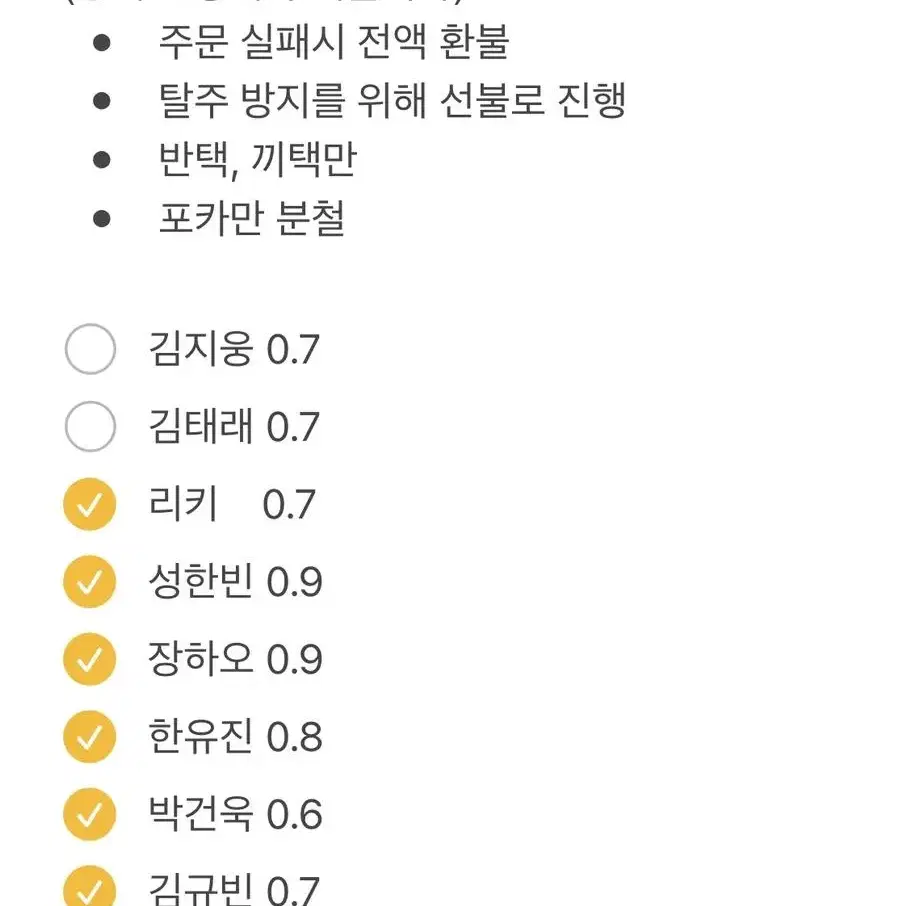
Task: Check the empty circle beside 김태래 0.7
Action: click(x=90, y=426)
